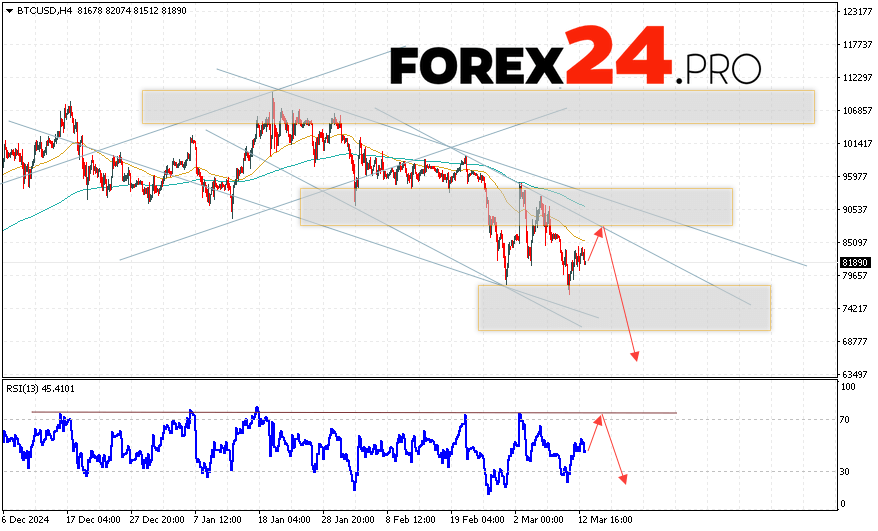Select the lower gray support zone

[x=624, y=307]
